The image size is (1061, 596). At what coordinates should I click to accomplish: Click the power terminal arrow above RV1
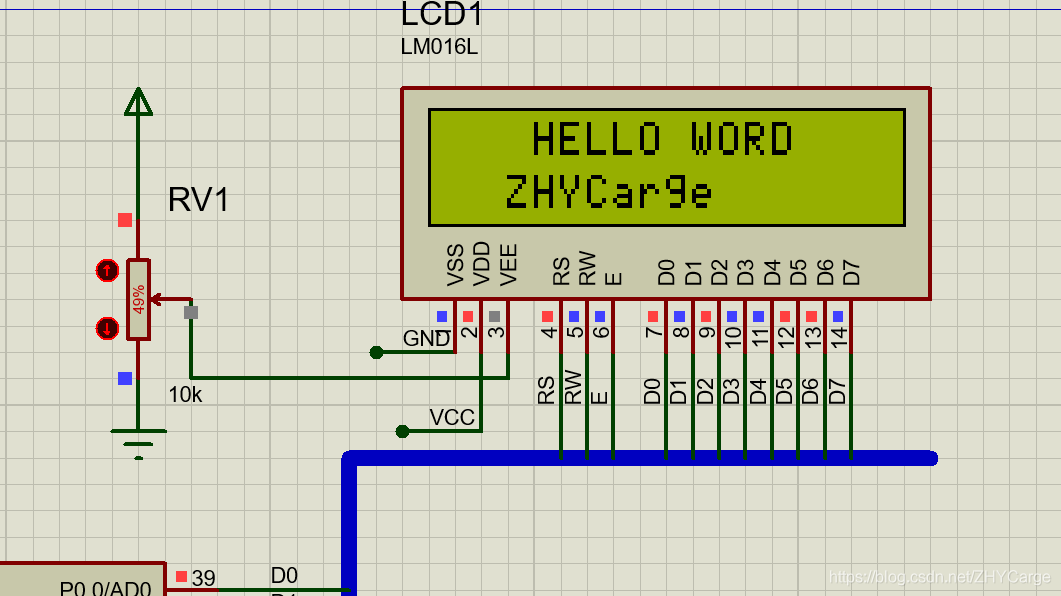tap(138, 101)
